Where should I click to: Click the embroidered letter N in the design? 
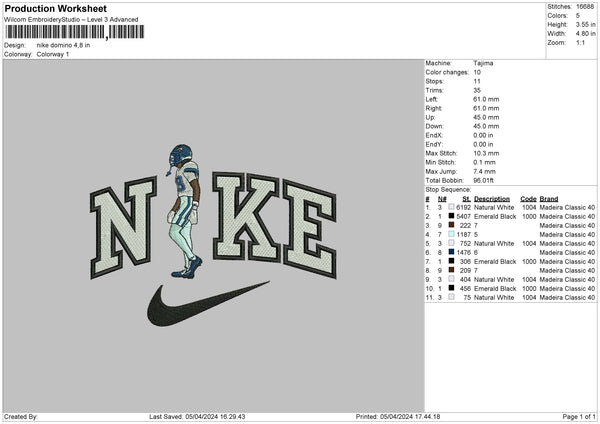123,227
